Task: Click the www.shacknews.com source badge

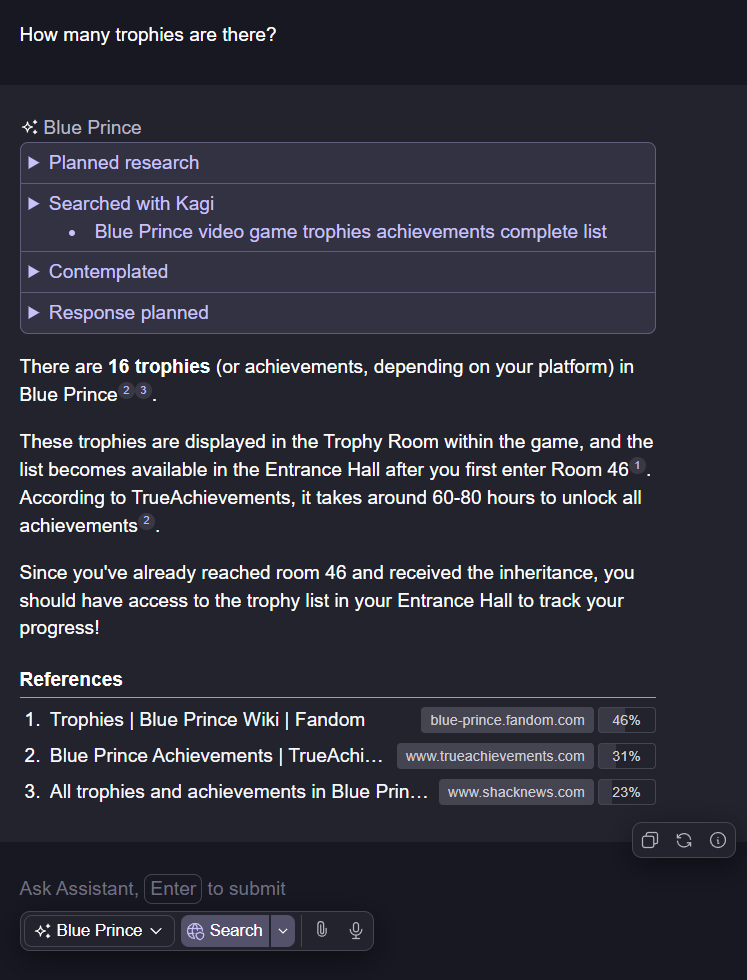Action: pos(516,792)
